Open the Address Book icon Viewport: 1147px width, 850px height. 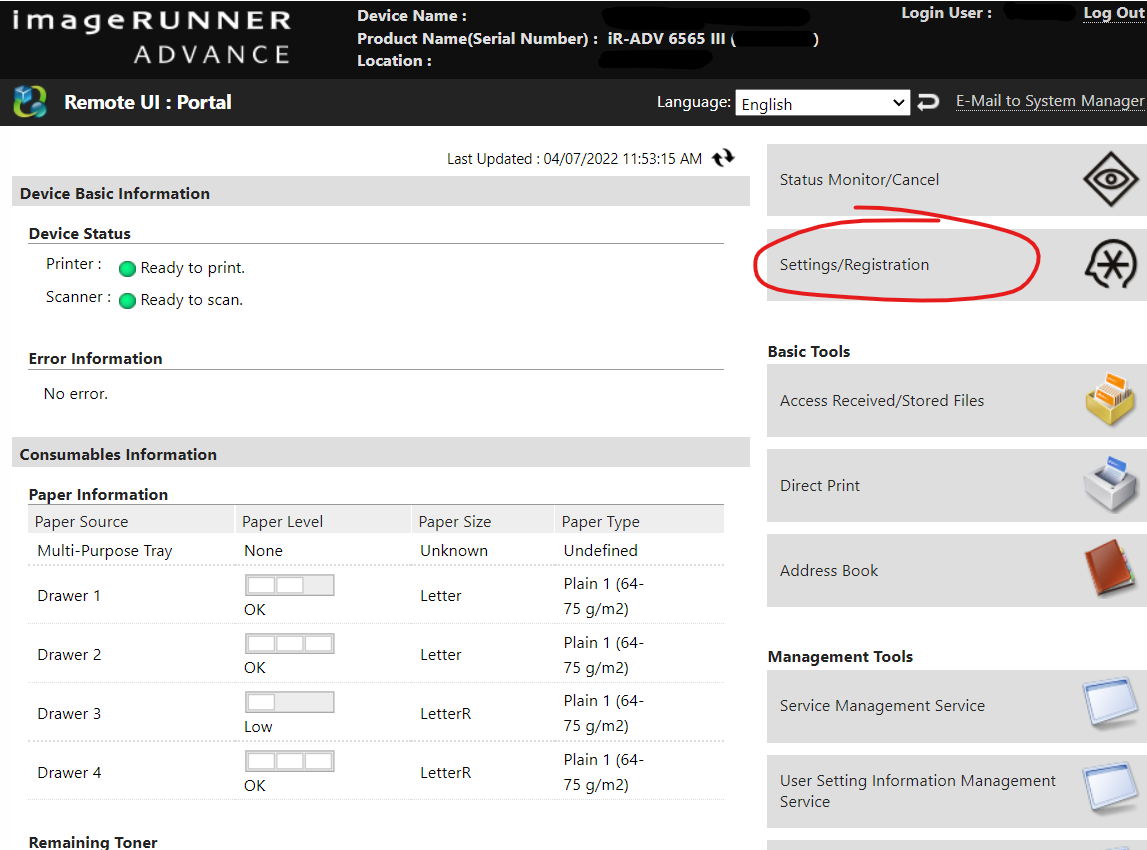(x=1109, y=571)
